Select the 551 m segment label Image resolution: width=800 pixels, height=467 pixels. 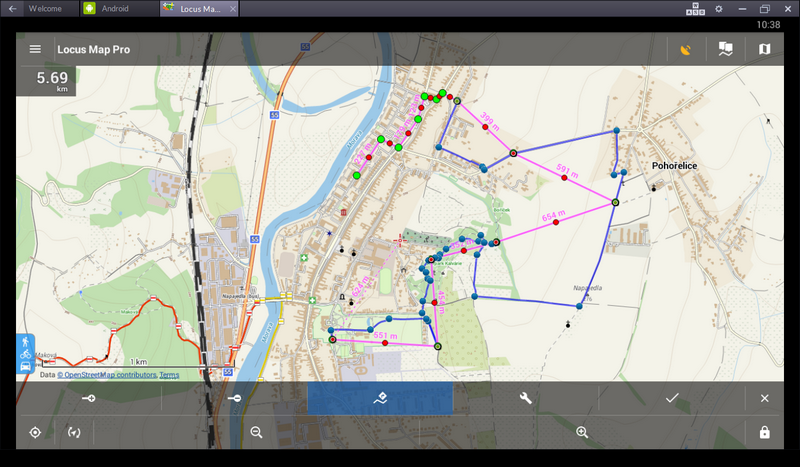point(385,335)
